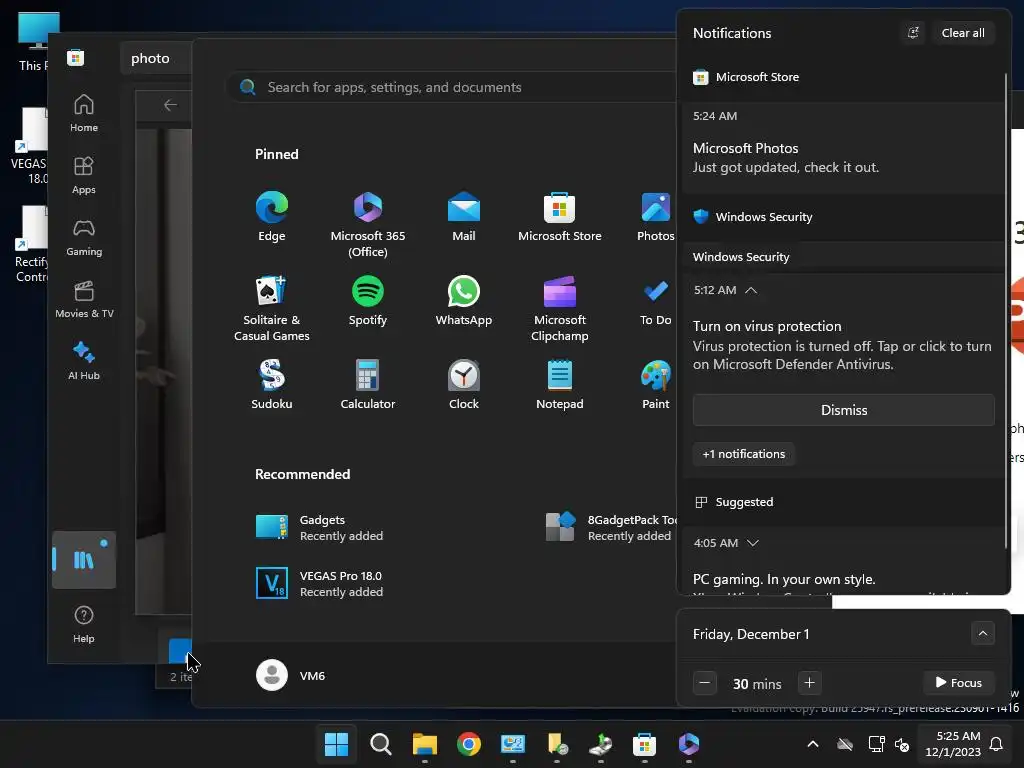Clear all notifications

coord(963,33)
